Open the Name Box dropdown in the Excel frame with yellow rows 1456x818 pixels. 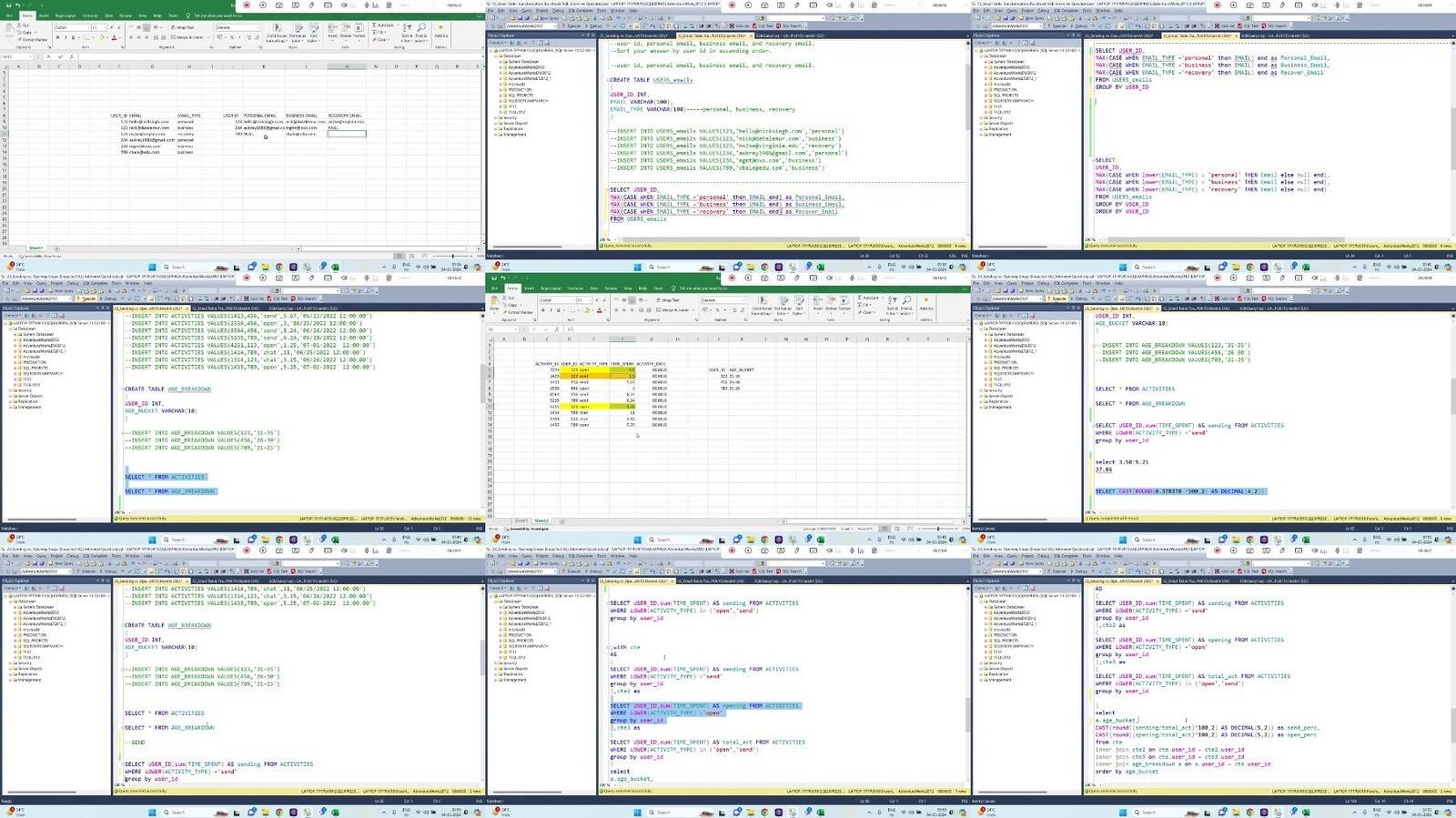pos(515,329)
